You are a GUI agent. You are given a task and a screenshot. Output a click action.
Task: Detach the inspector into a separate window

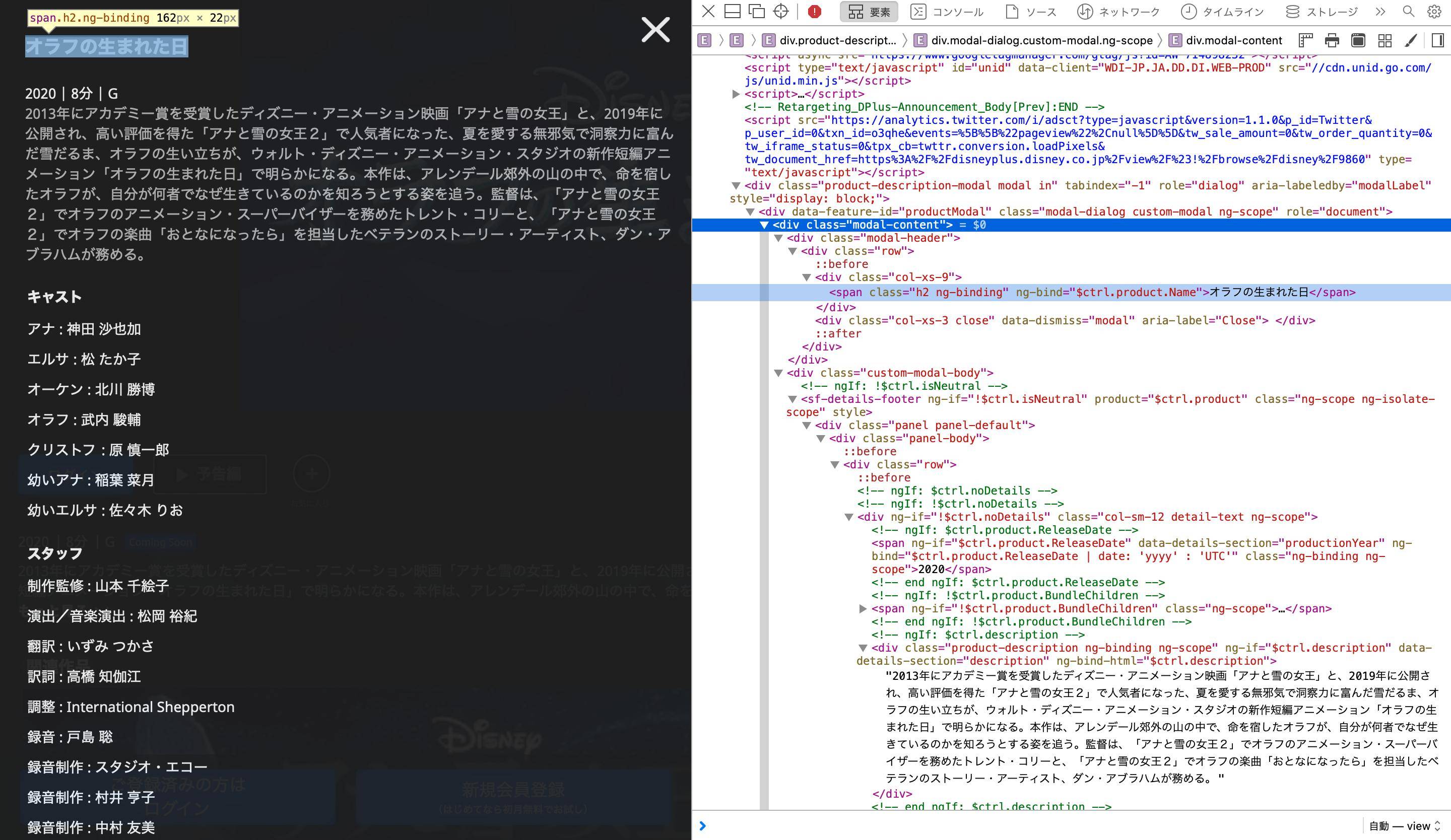pos(757,12)
